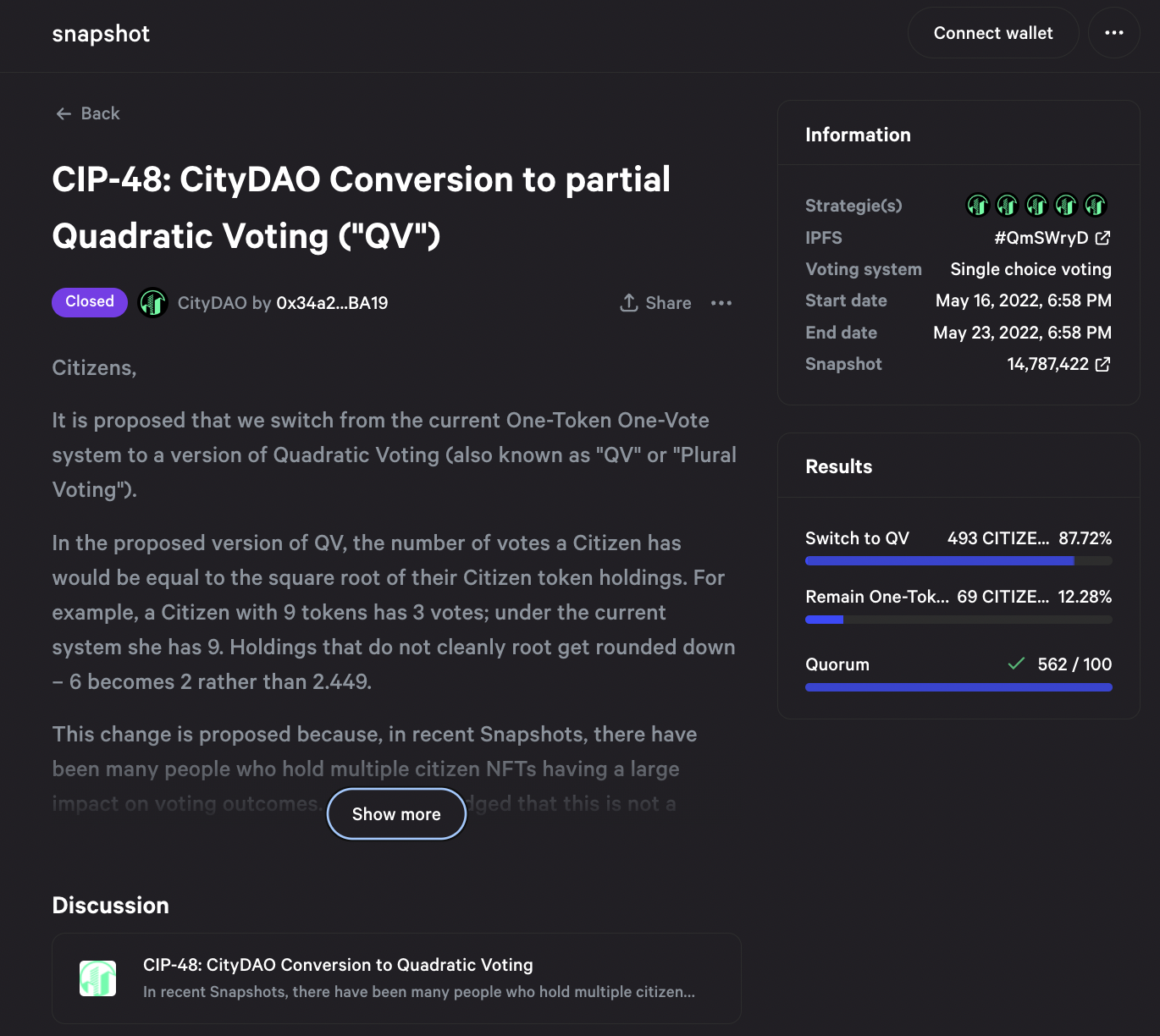Expand proposal text with Show more

coord(396,814)
